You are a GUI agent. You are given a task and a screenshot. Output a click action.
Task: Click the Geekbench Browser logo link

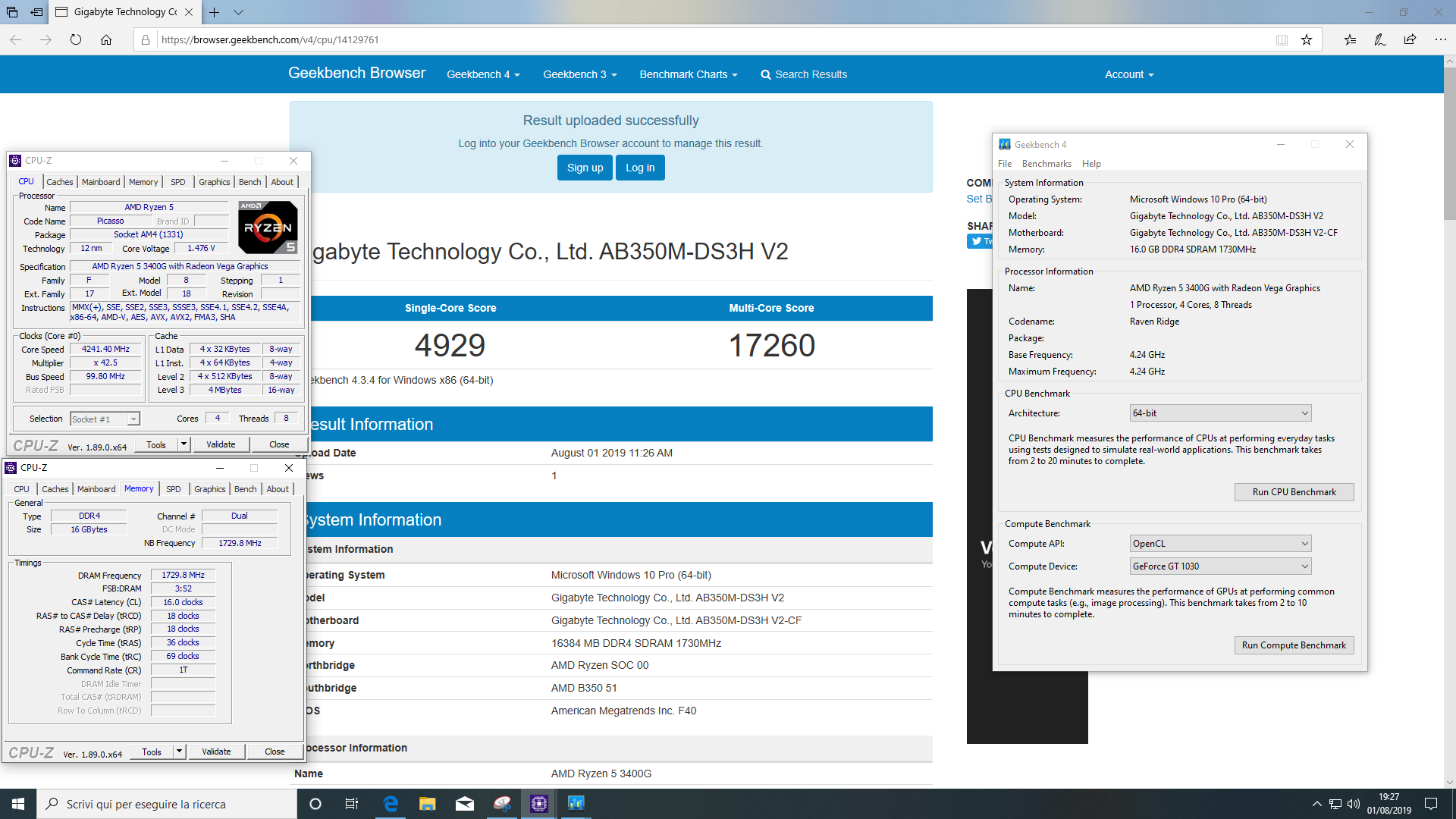click(356, 73)
